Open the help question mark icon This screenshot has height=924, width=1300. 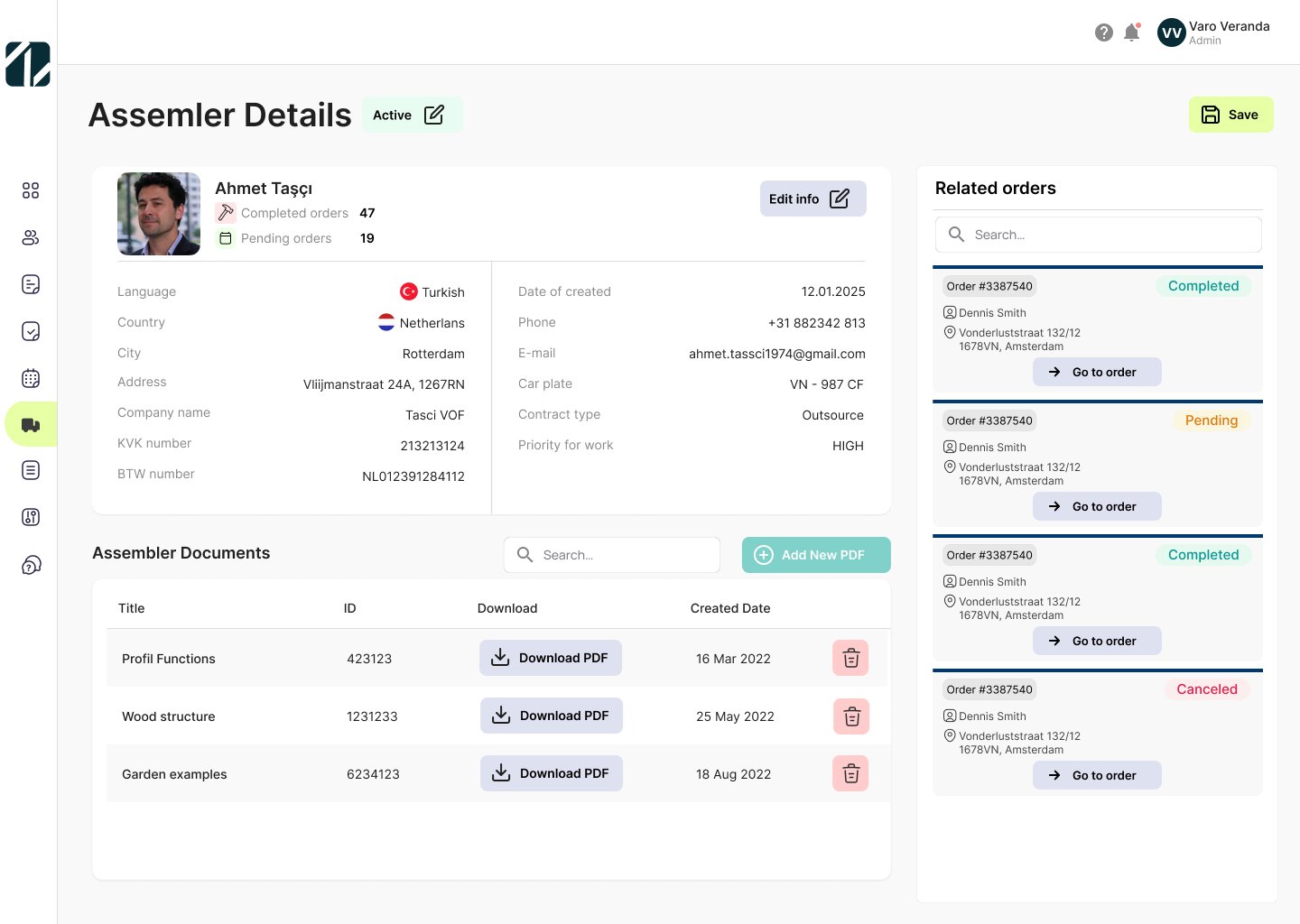tap(1103, 33)
